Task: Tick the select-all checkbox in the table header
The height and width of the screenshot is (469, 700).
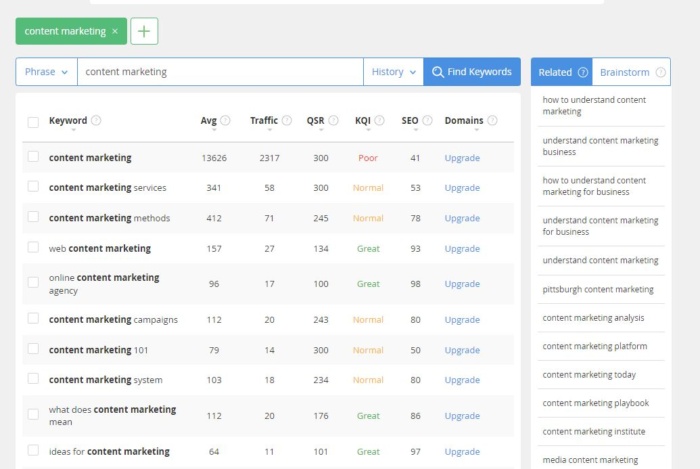Action: click(33, 122)
